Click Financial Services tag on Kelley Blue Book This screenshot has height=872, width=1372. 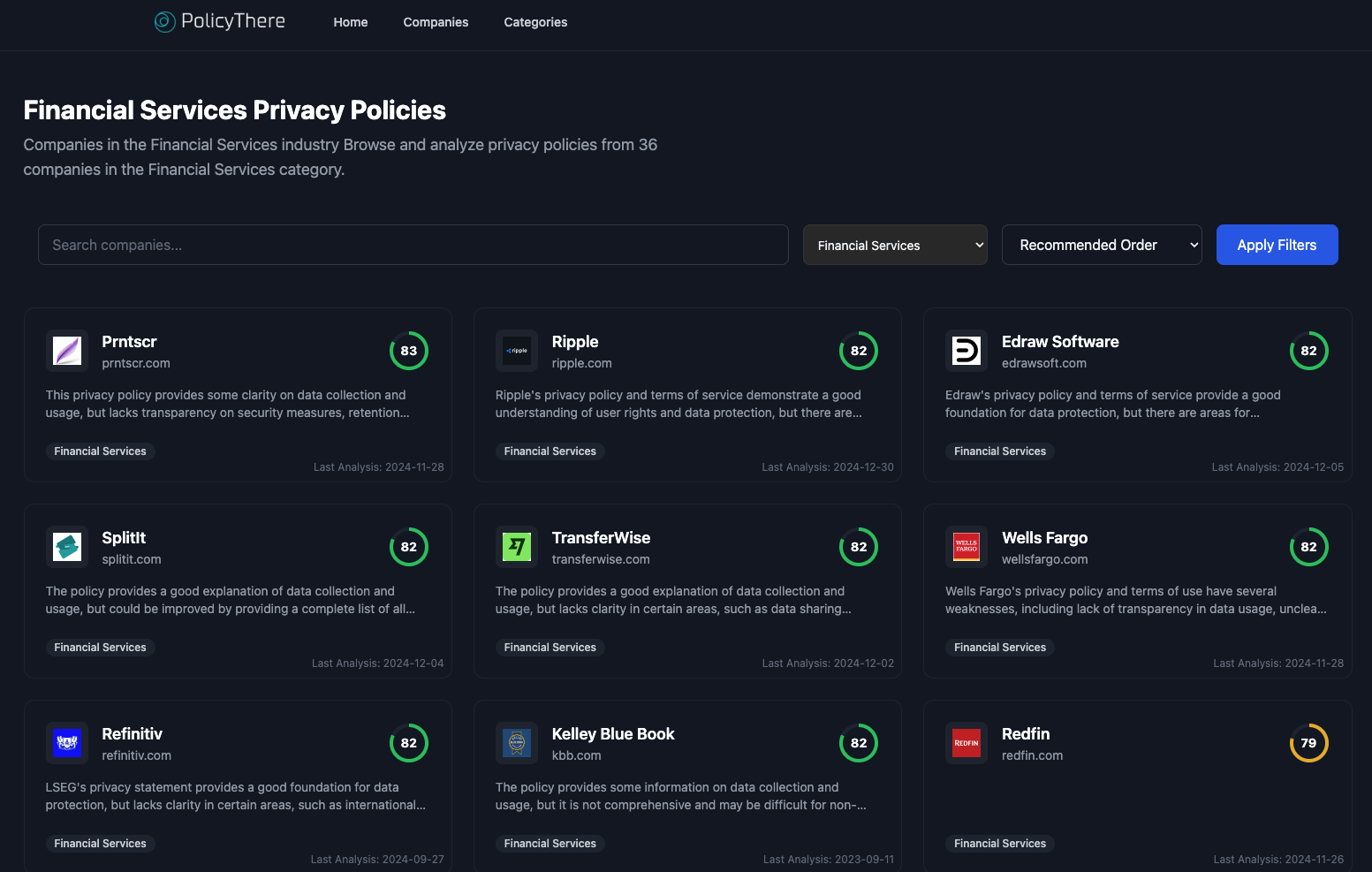pyautogui.click(x=550, y=844)
